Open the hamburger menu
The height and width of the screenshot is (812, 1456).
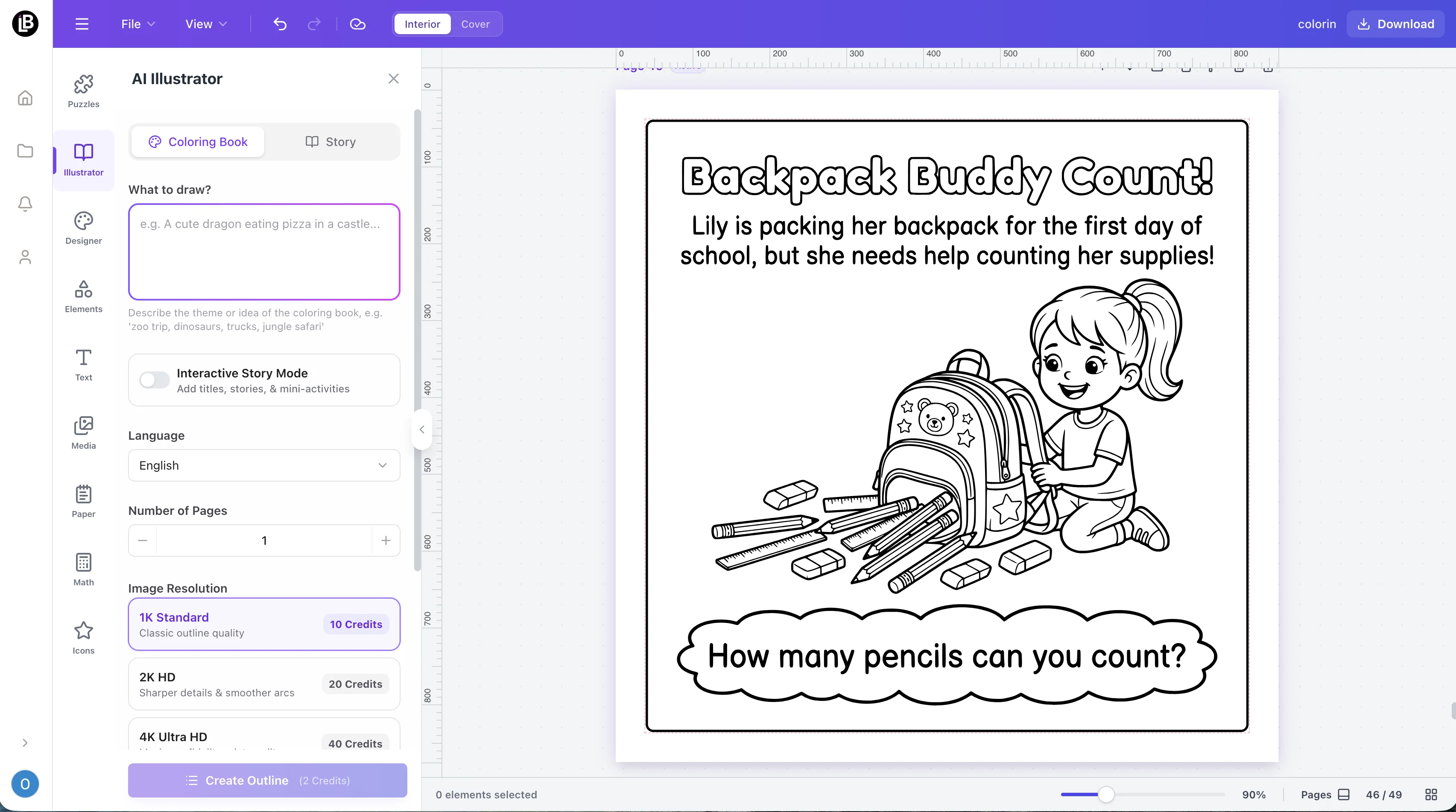[x=82, y=24]
